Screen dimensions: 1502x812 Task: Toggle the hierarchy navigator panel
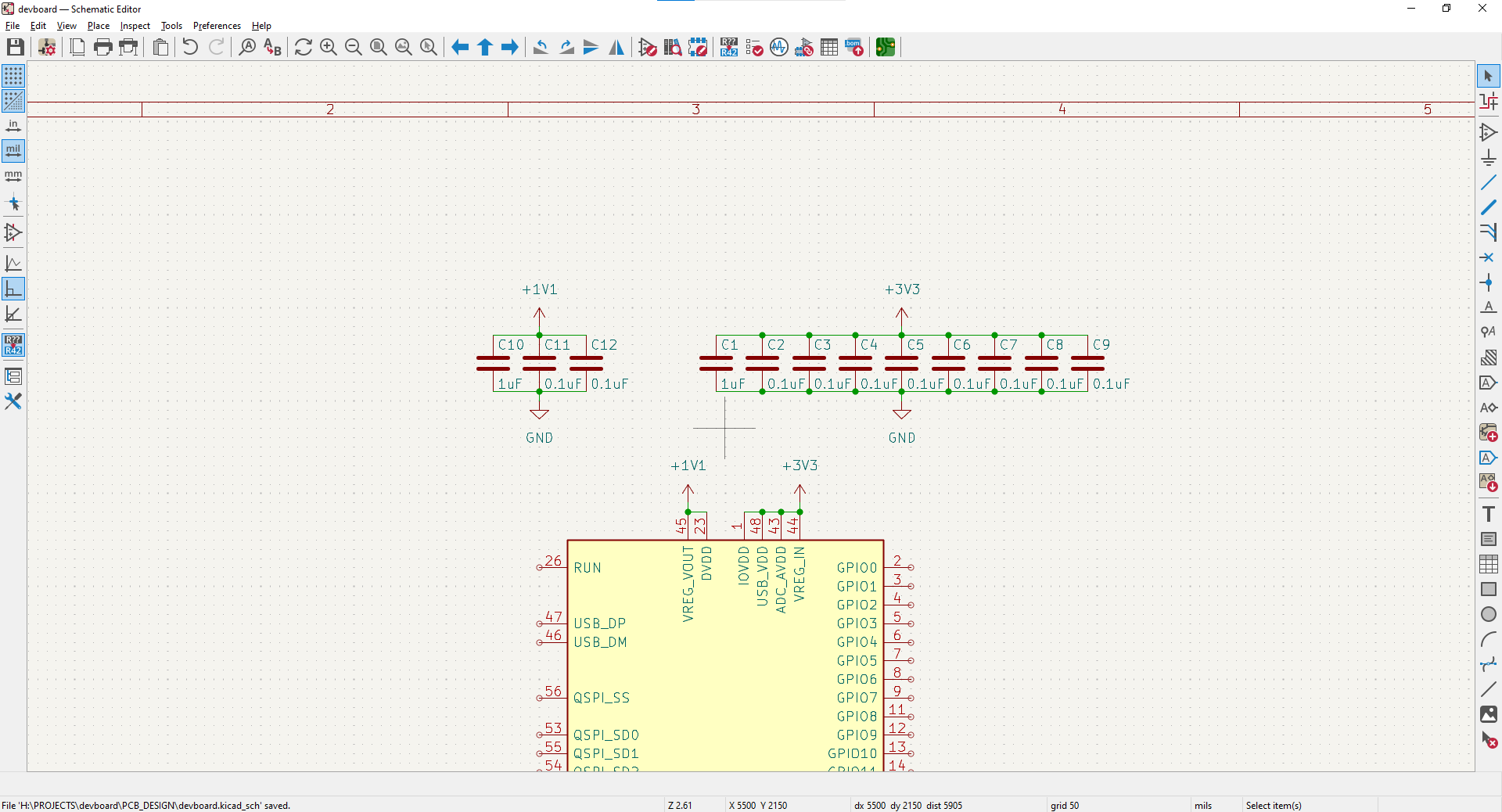click(13, 376)
